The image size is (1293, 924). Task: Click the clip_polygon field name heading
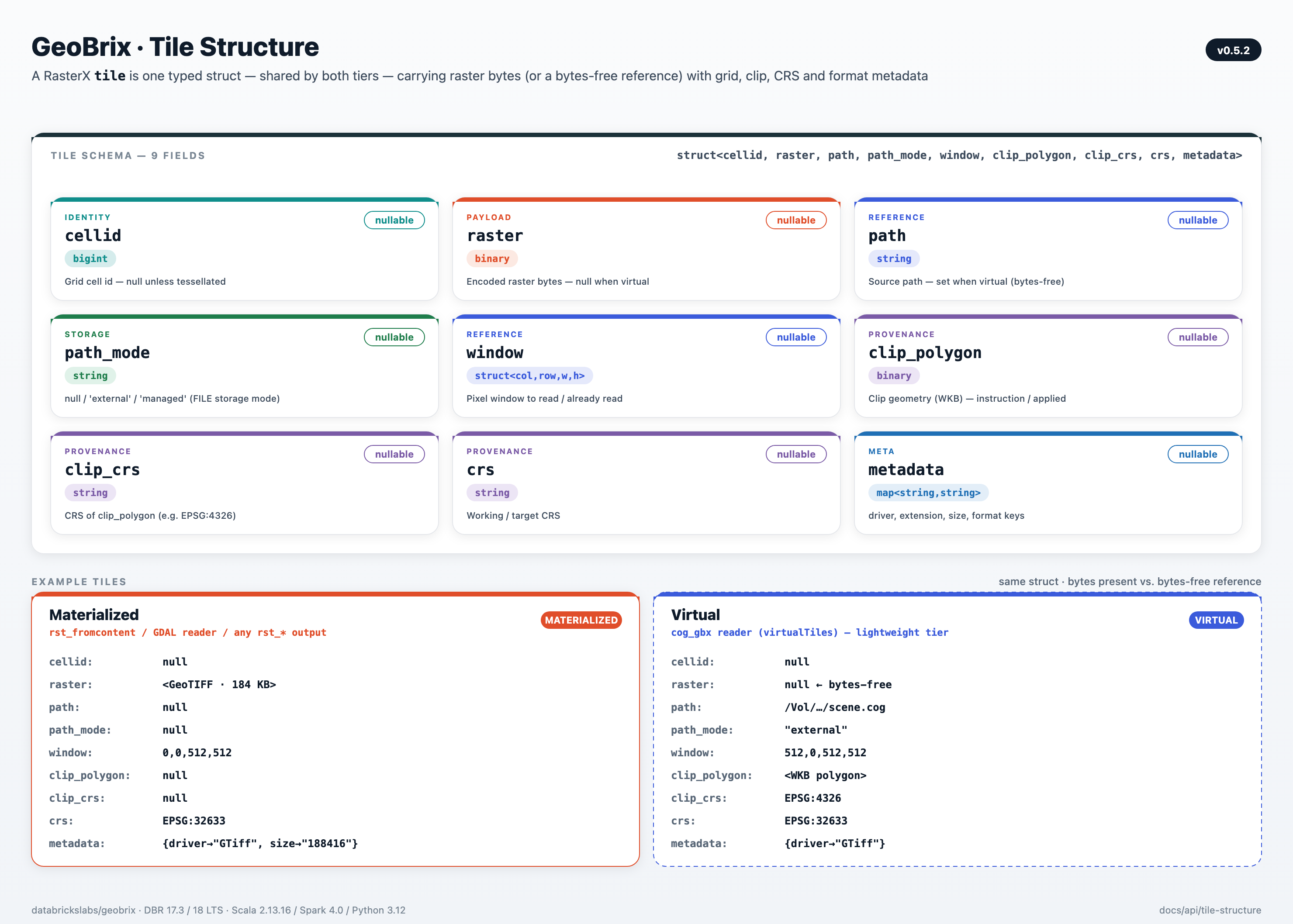[x=925, y=353]
